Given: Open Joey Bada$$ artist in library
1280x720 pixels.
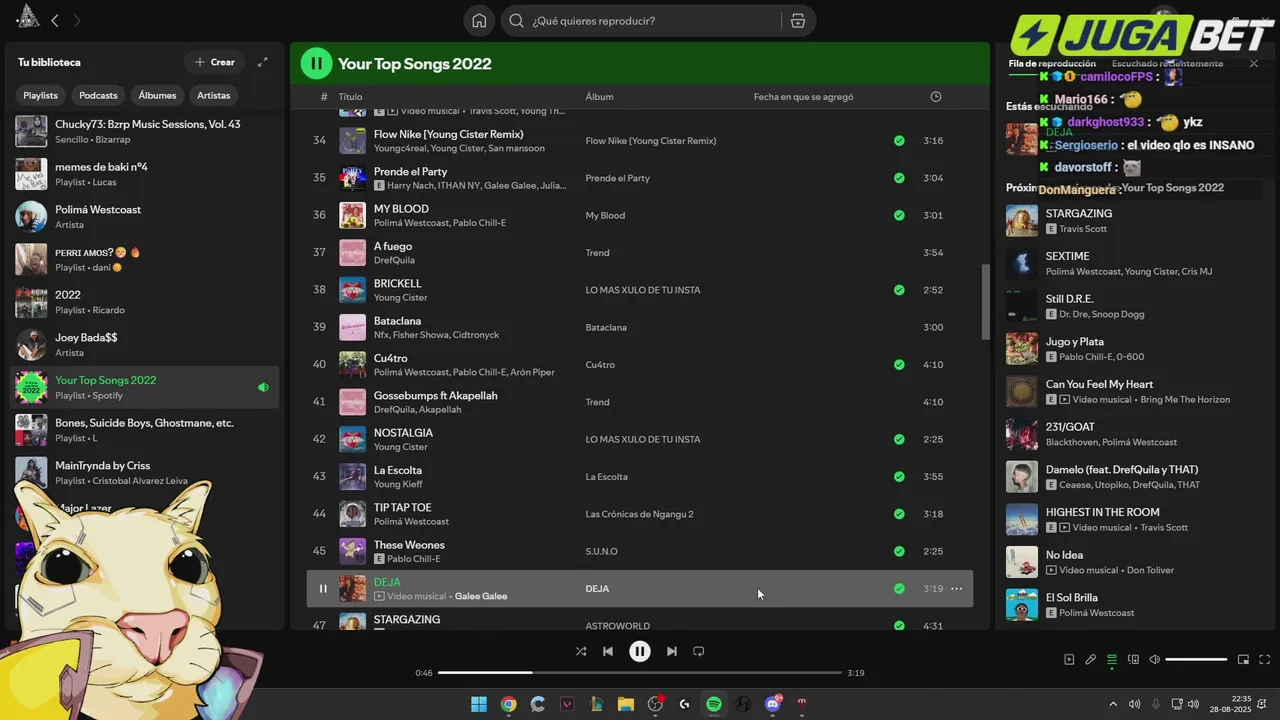Looking at the screenshot, I should click(145, 345).
